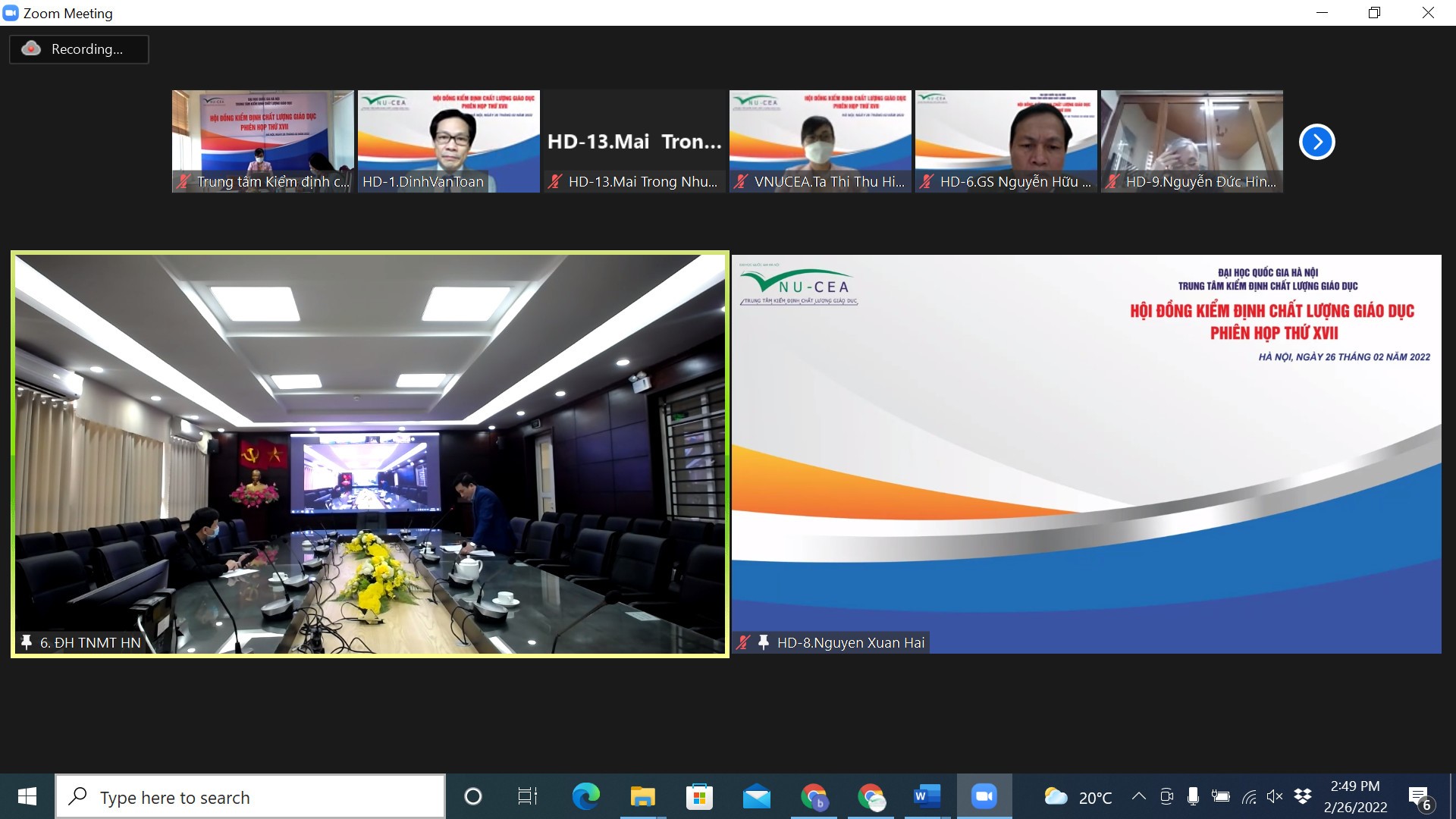Image resolution: width=1456 pixels, height=819 pixels.
Task: Click muted mic icon on HD-8.Nguyen Xuan Hai
Action: coord(743,642)
